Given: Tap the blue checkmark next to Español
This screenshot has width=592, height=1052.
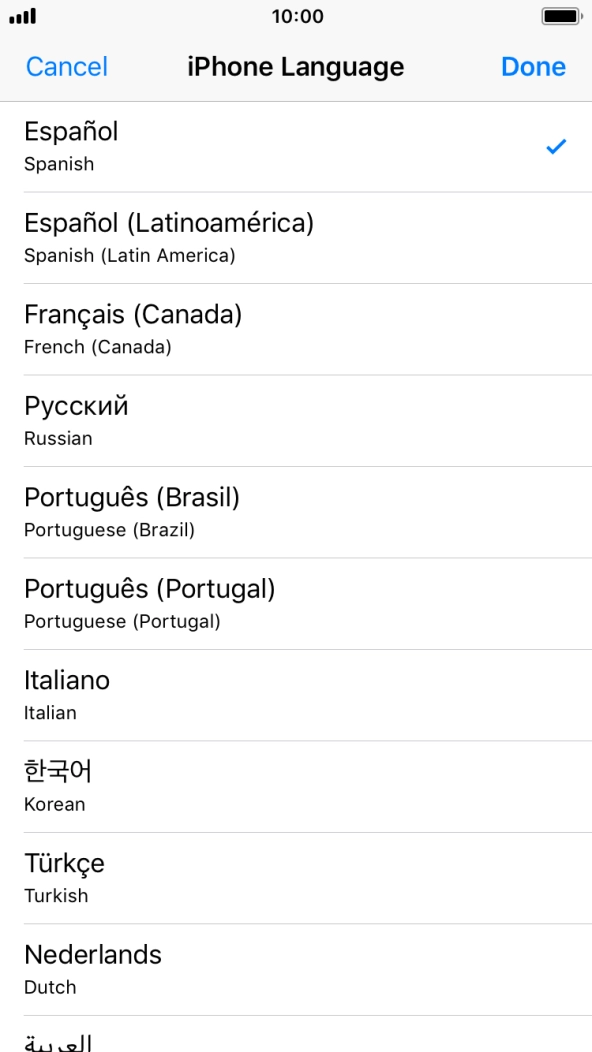Looking at the screenshot, I should (x=554, y=146).
